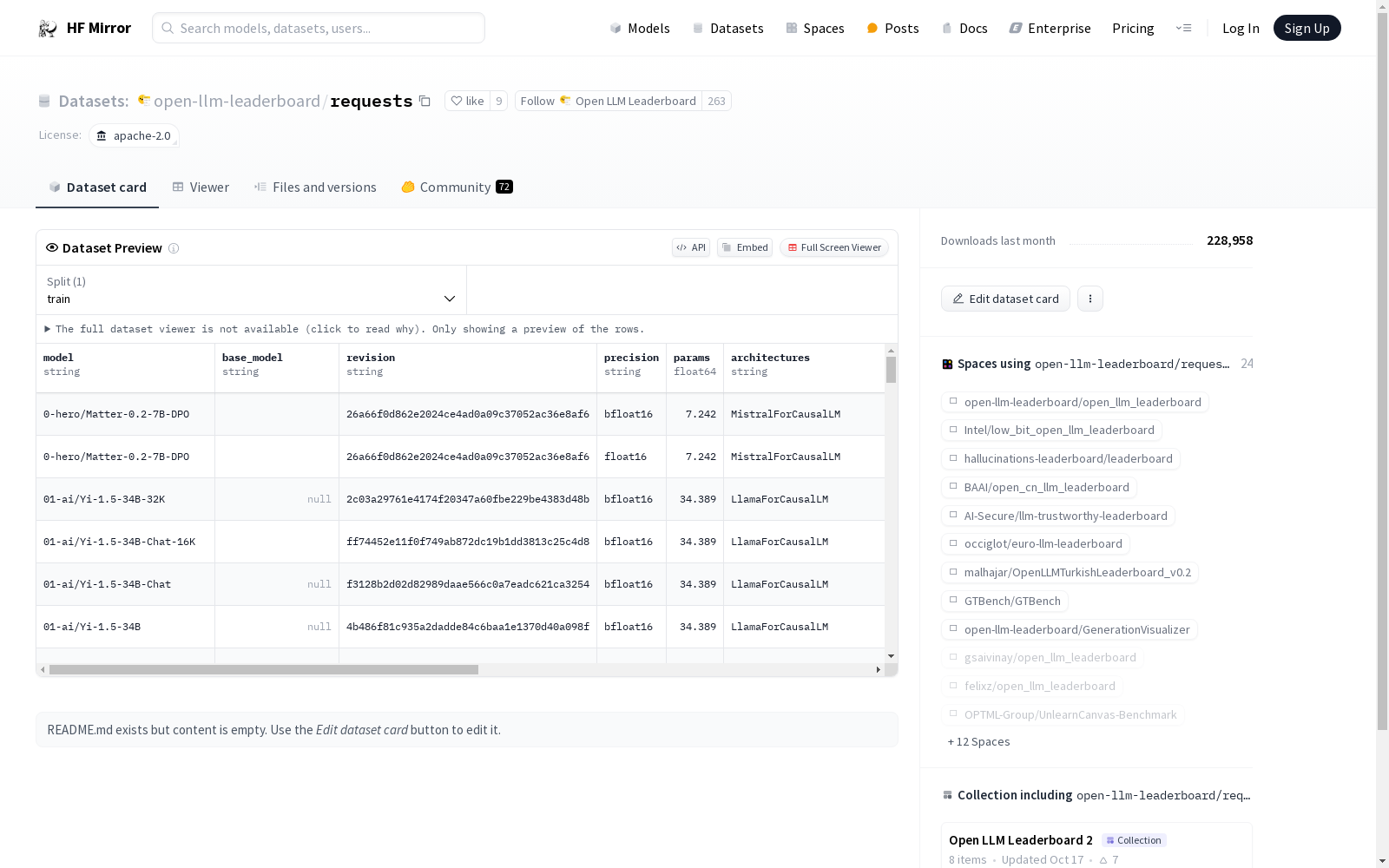Click the Sign Up button
The height and width of the screenshot is (868, 1389).
[x=1307, y=28]
